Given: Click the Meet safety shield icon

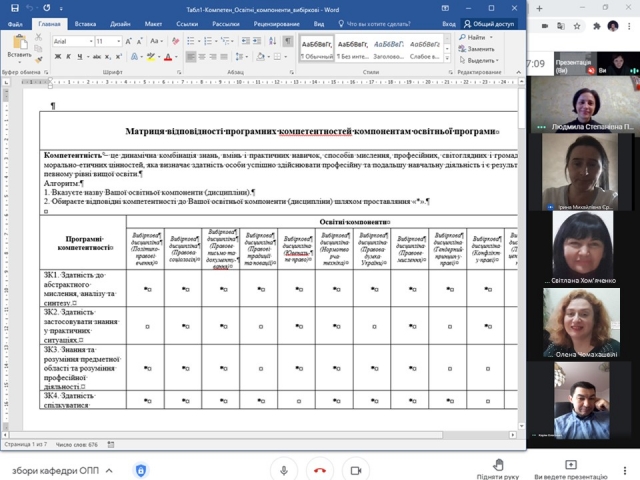Looking at the screenshot, I should click(141, 470).
